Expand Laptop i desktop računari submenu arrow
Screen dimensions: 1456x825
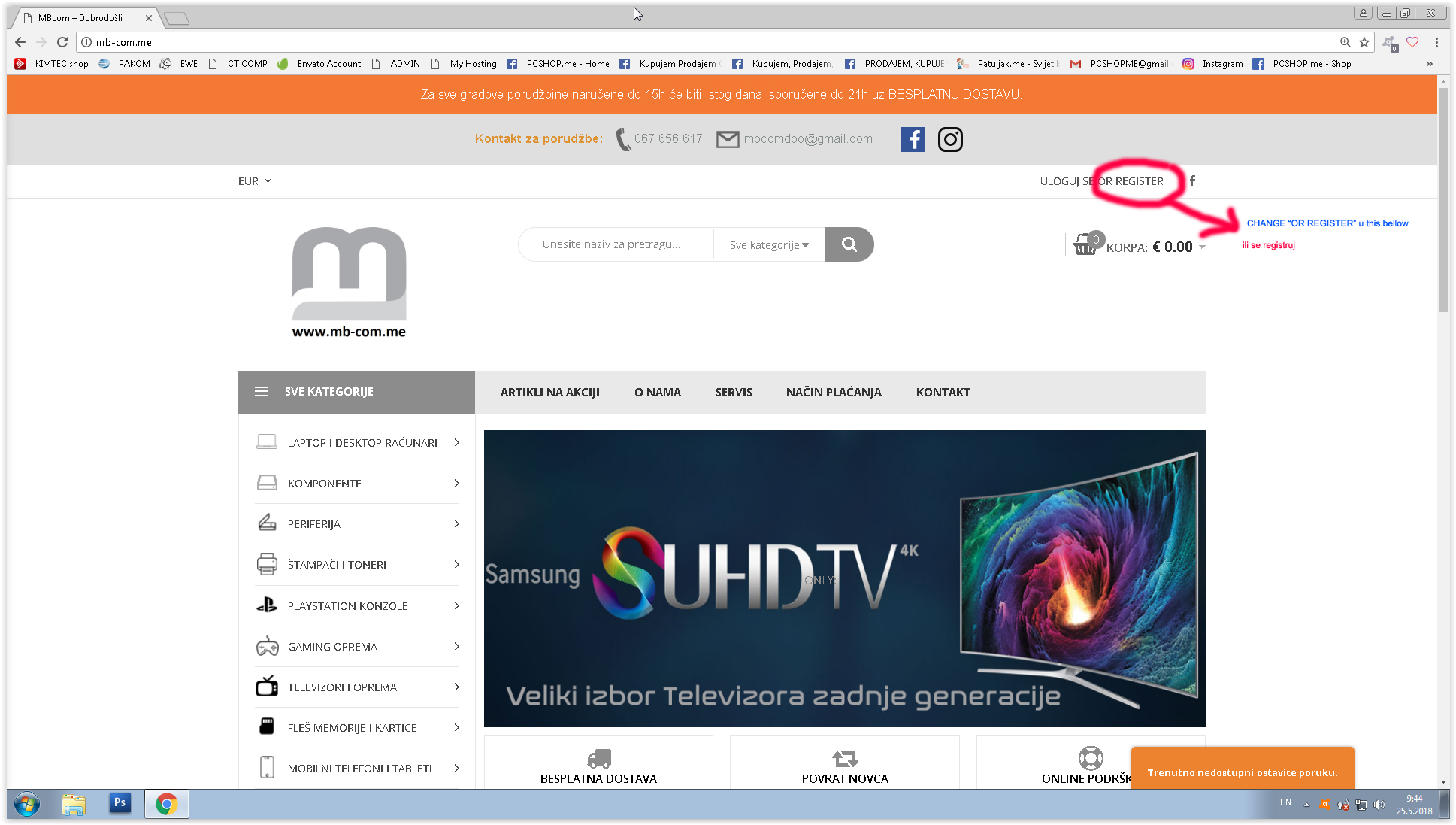(456, 442)
